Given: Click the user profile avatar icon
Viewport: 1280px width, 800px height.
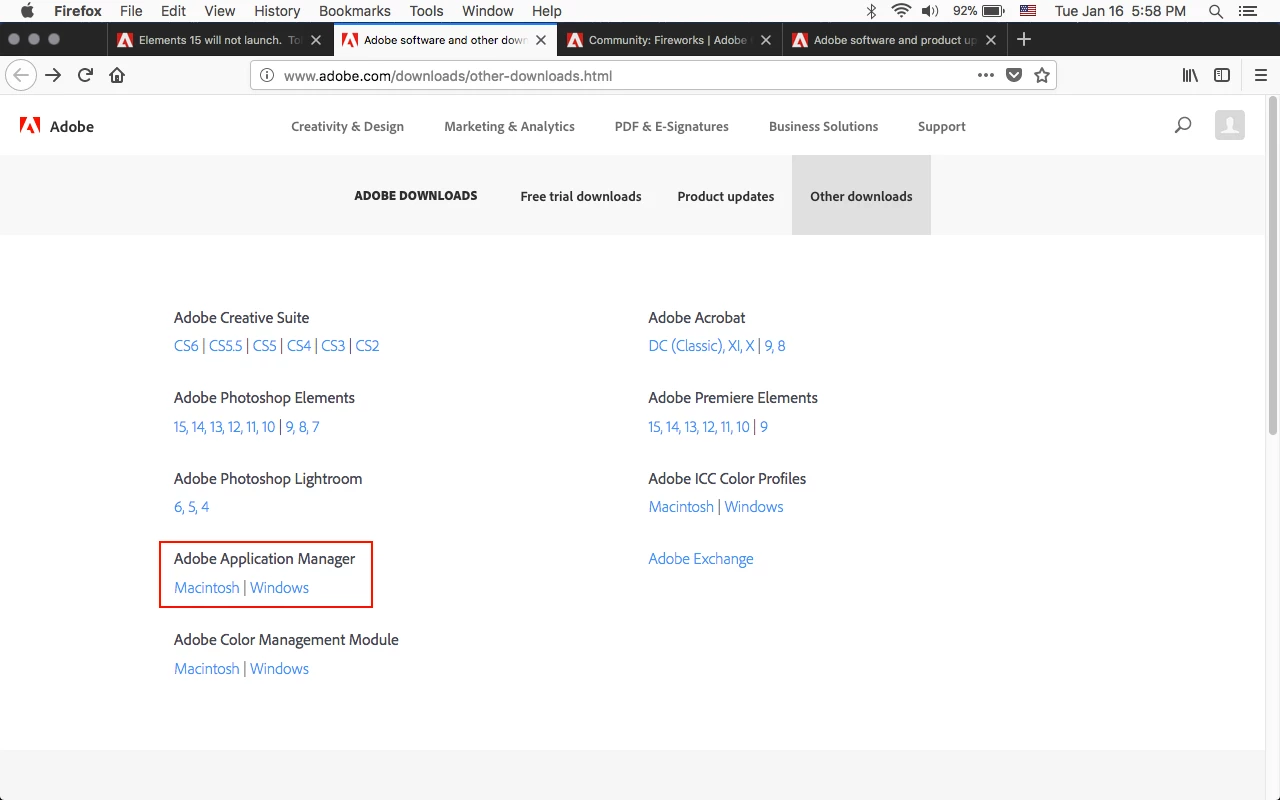Looking at the screenshot, I should [1230, 125].
